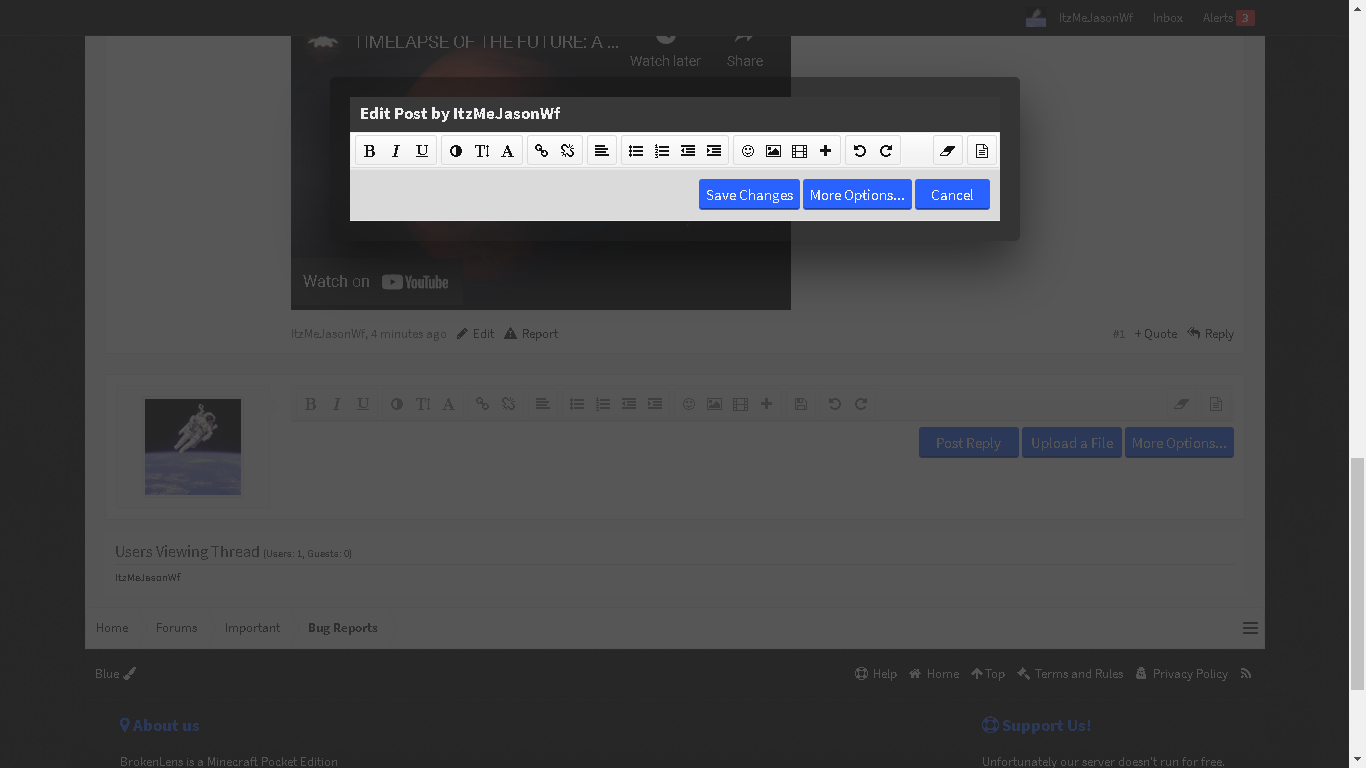Open Text Color picker in Edit Post toolbar
This screenshot has height=768, width=1366.
[x=456, y=151]
